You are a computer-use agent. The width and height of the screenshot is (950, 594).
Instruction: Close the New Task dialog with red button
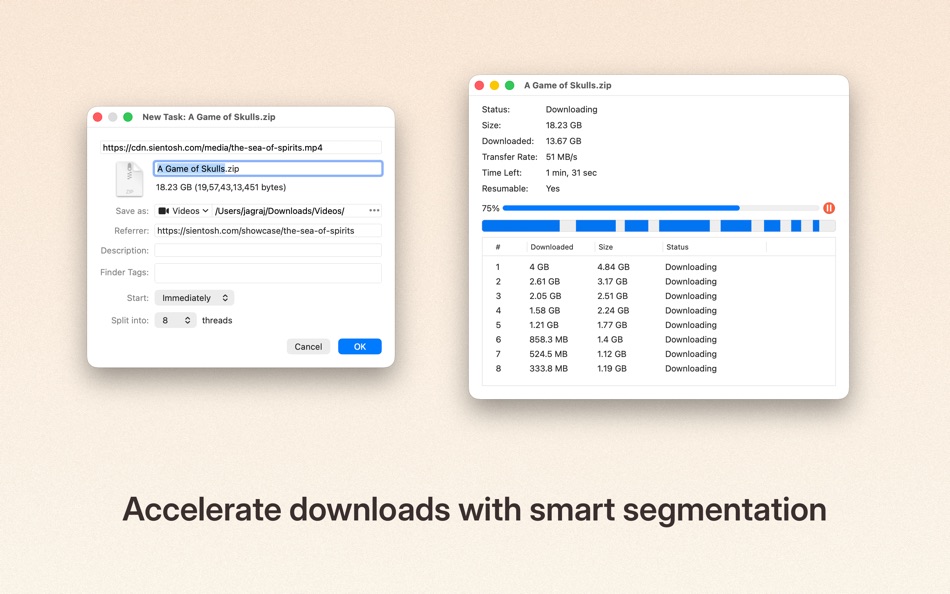point(98,117)
